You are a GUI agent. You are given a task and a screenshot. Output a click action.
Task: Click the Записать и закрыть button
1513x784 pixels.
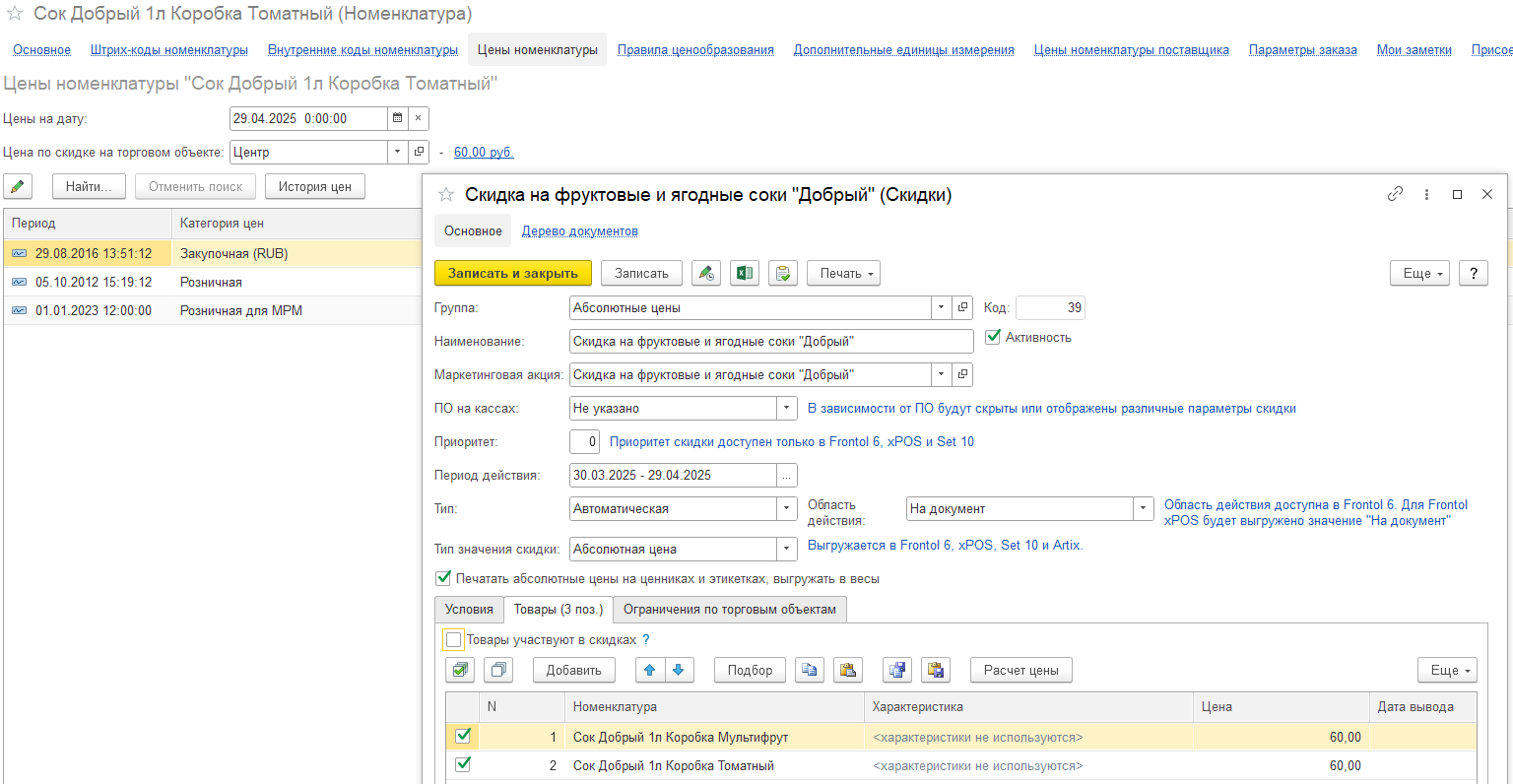[x=512, y=273]
